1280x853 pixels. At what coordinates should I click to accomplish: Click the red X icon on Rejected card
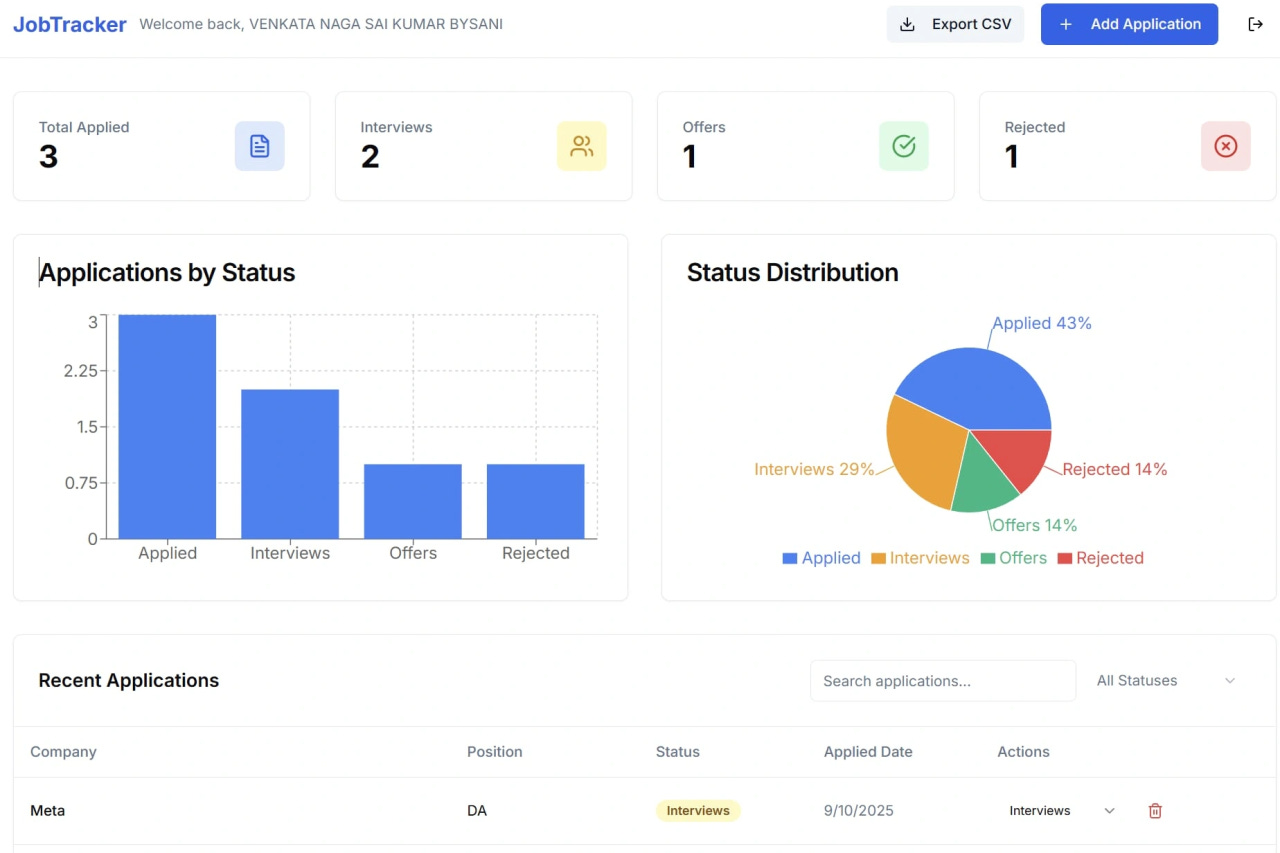tap(1225, 146)
